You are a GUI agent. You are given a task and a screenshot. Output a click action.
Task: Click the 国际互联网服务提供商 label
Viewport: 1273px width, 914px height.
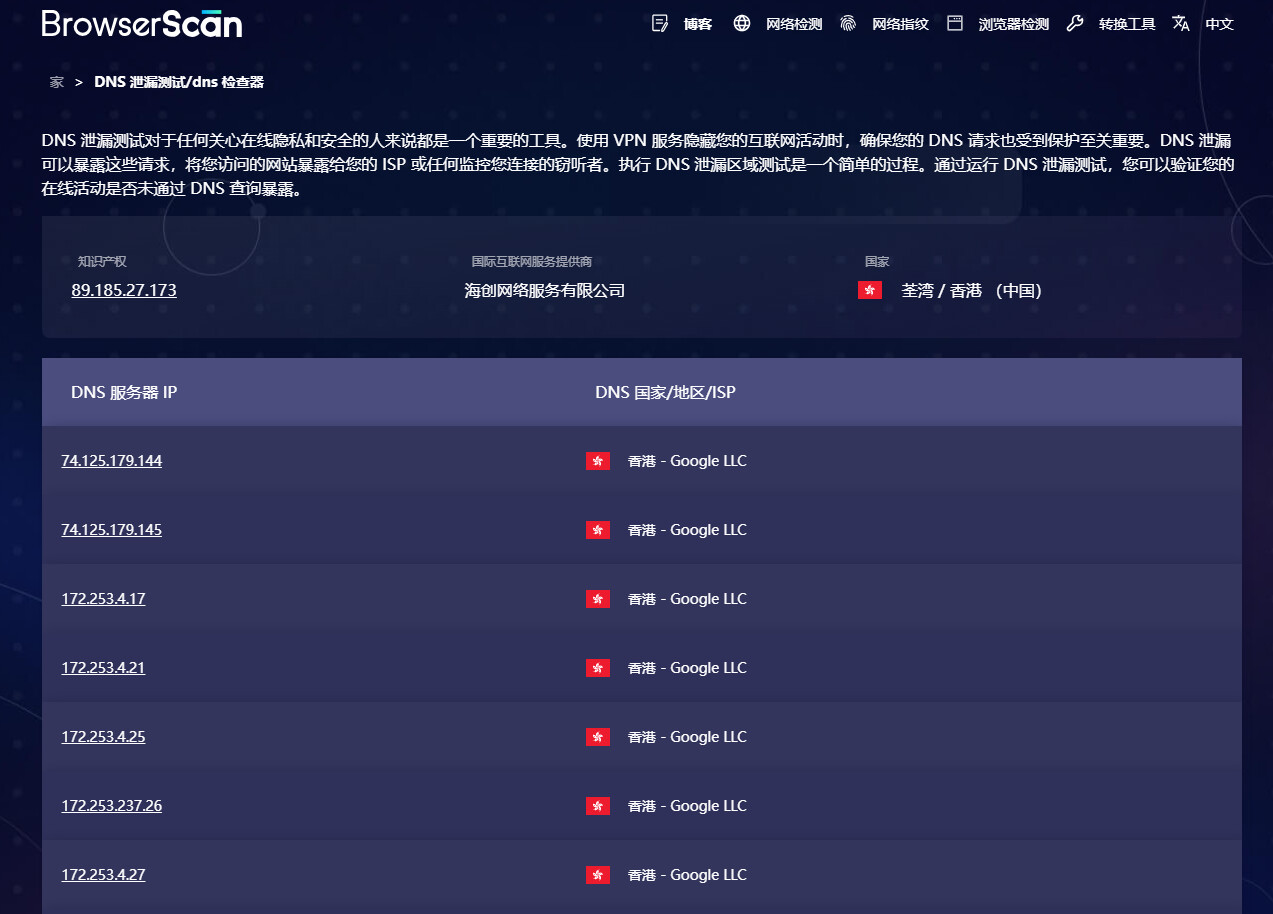pos(532,262)
